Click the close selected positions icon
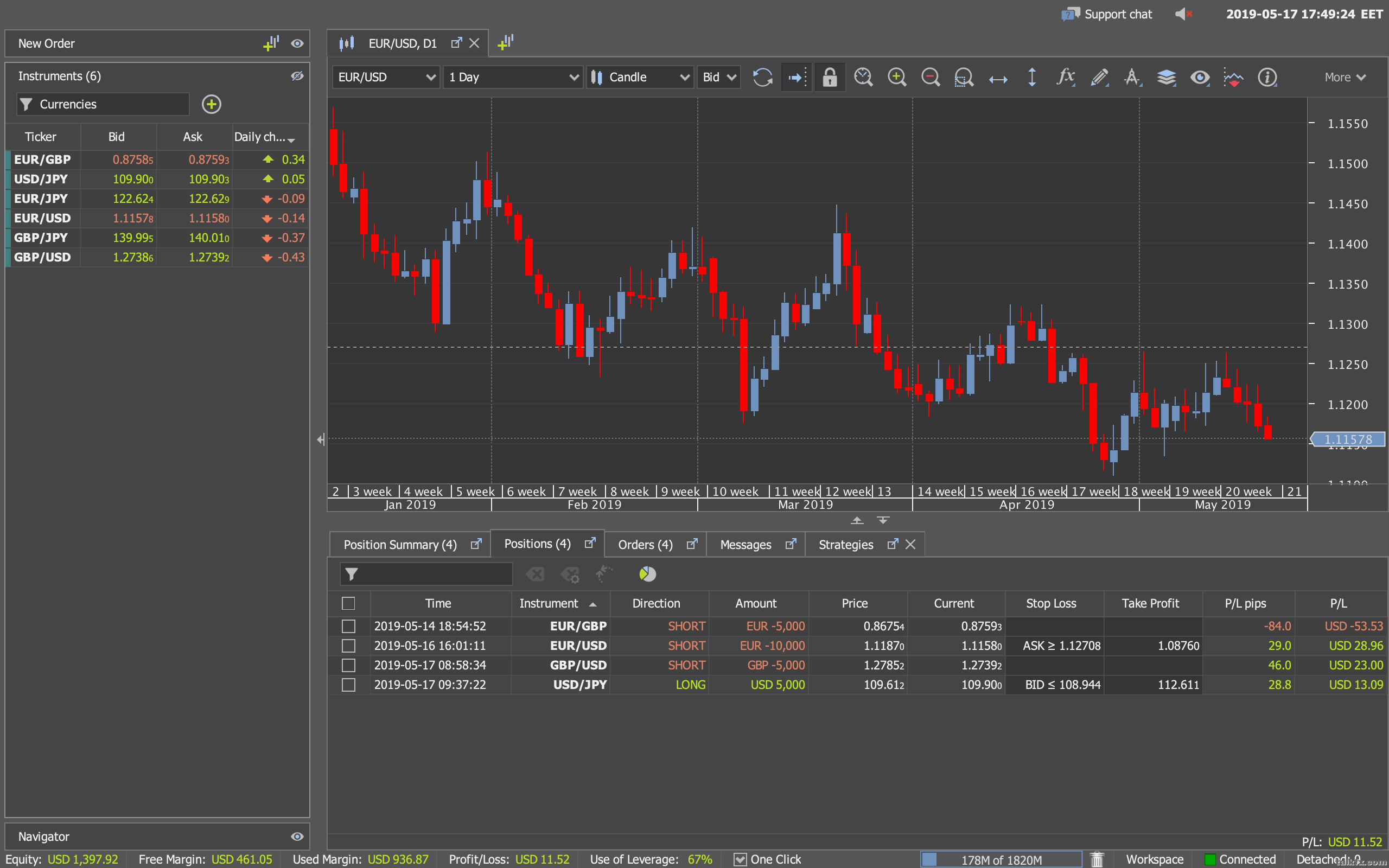 [x=535, y=573]
